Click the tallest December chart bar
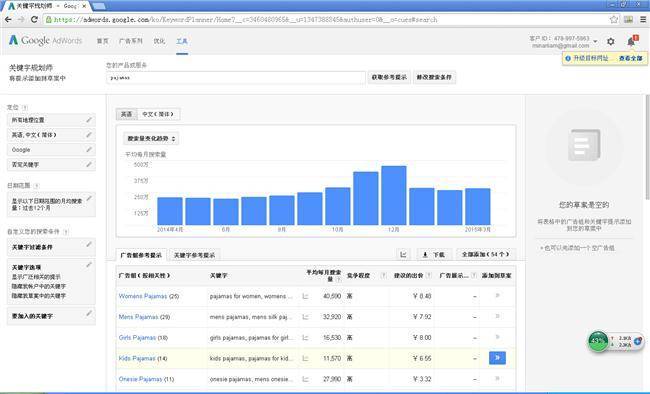650x394 pixels. [394, 195]
